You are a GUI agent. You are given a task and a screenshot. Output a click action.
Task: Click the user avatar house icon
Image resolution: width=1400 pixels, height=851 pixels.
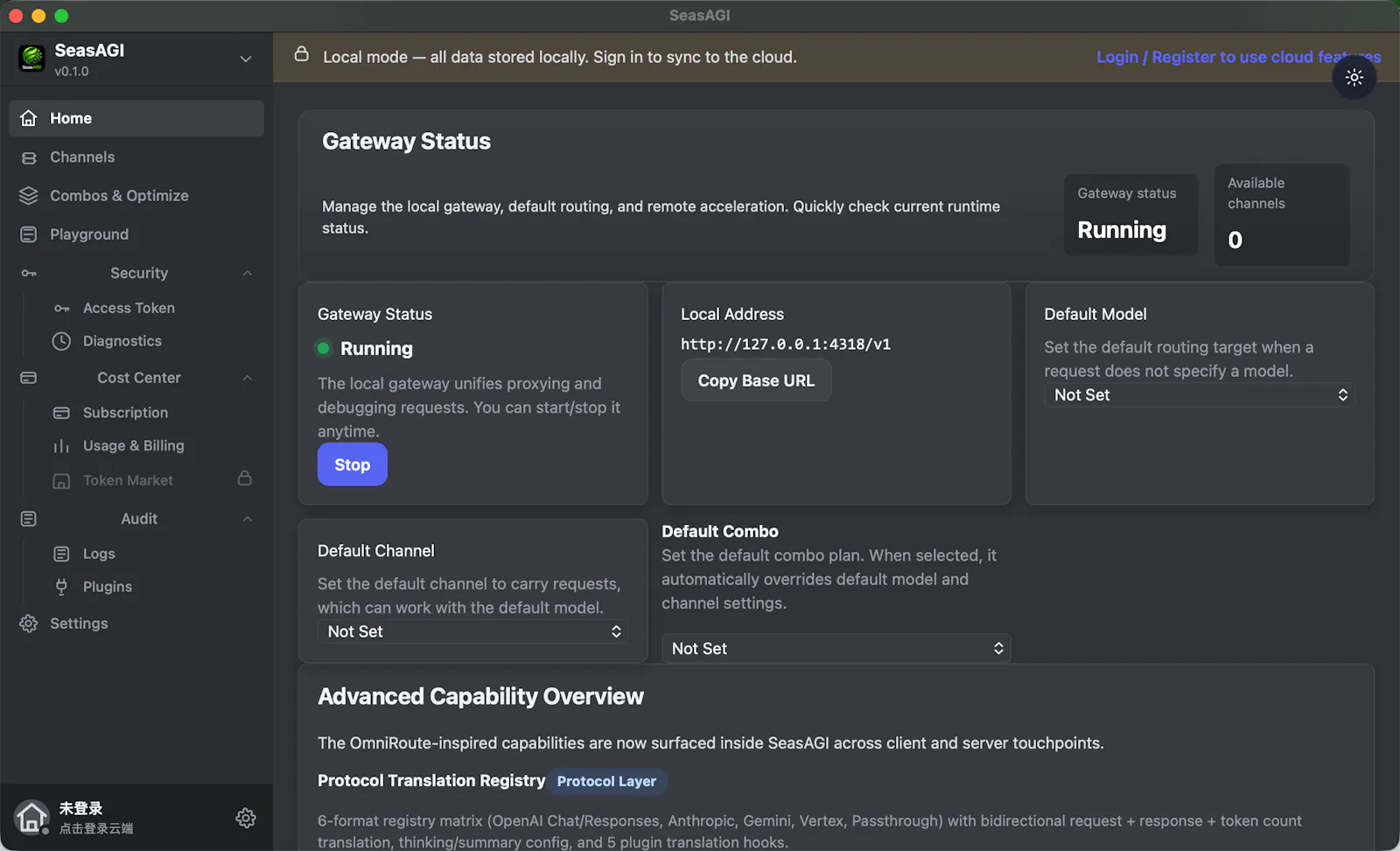[32, 818]
